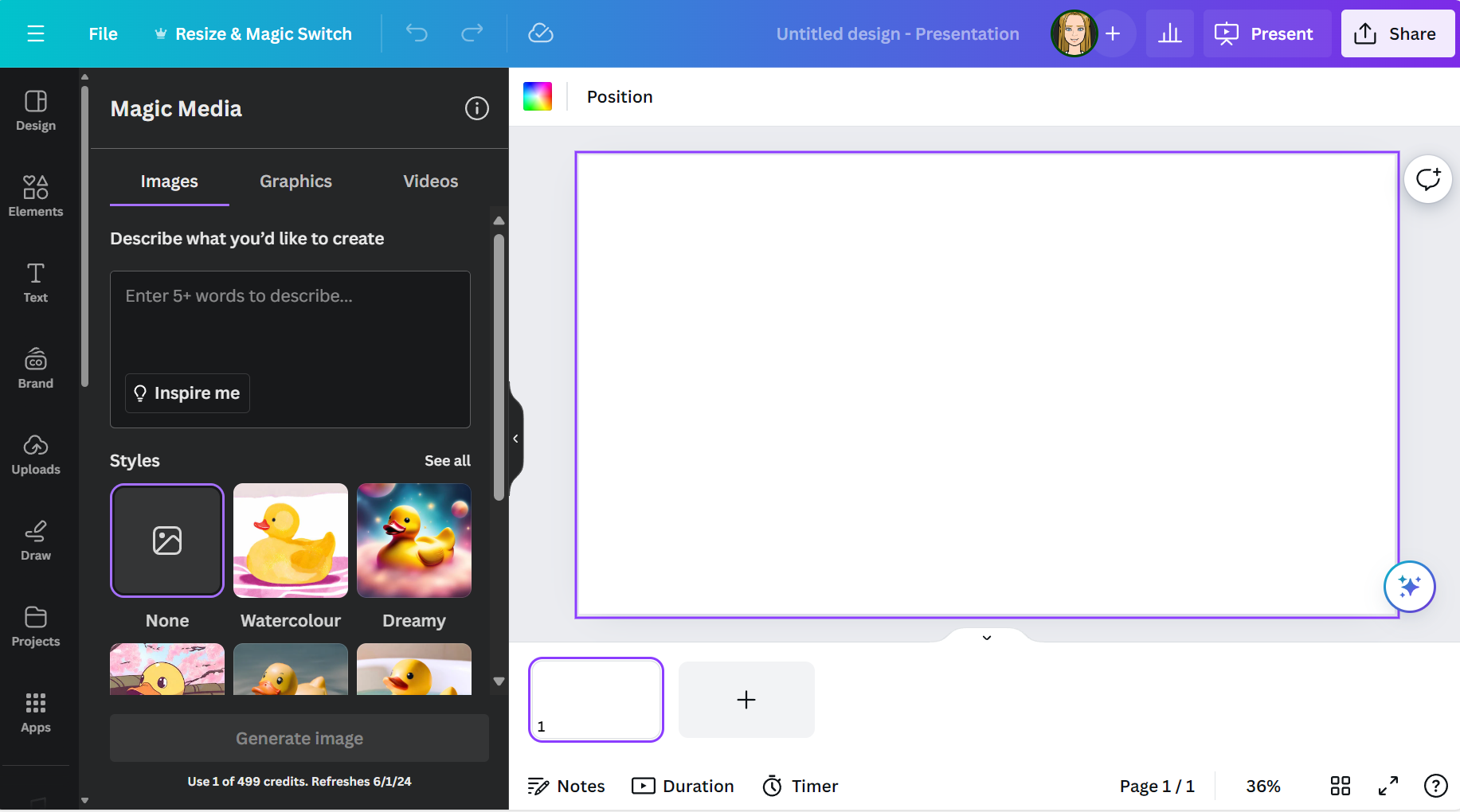
Task: Edit the Untitled design title
Action: (898, 33)
